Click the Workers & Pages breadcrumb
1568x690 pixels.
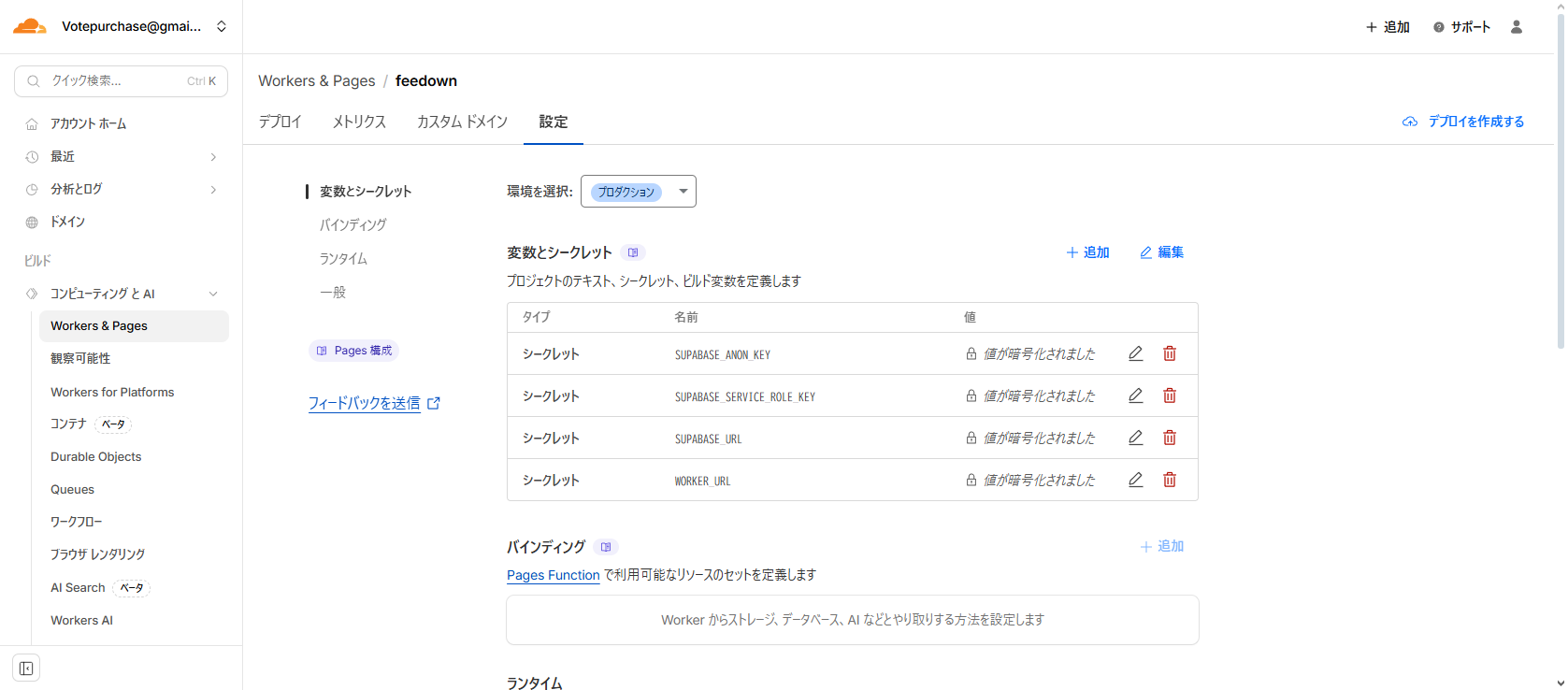(x=316, y=81)
